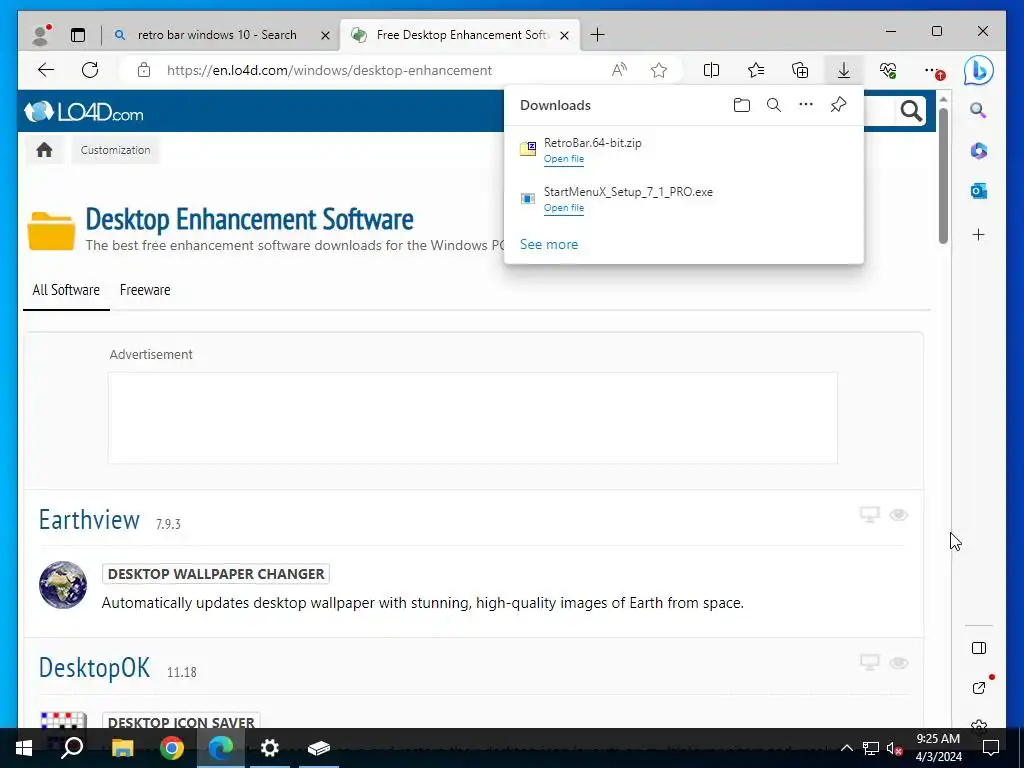
Task: Toggle the eye icon on Earthview row
Action: pos(899,515)
